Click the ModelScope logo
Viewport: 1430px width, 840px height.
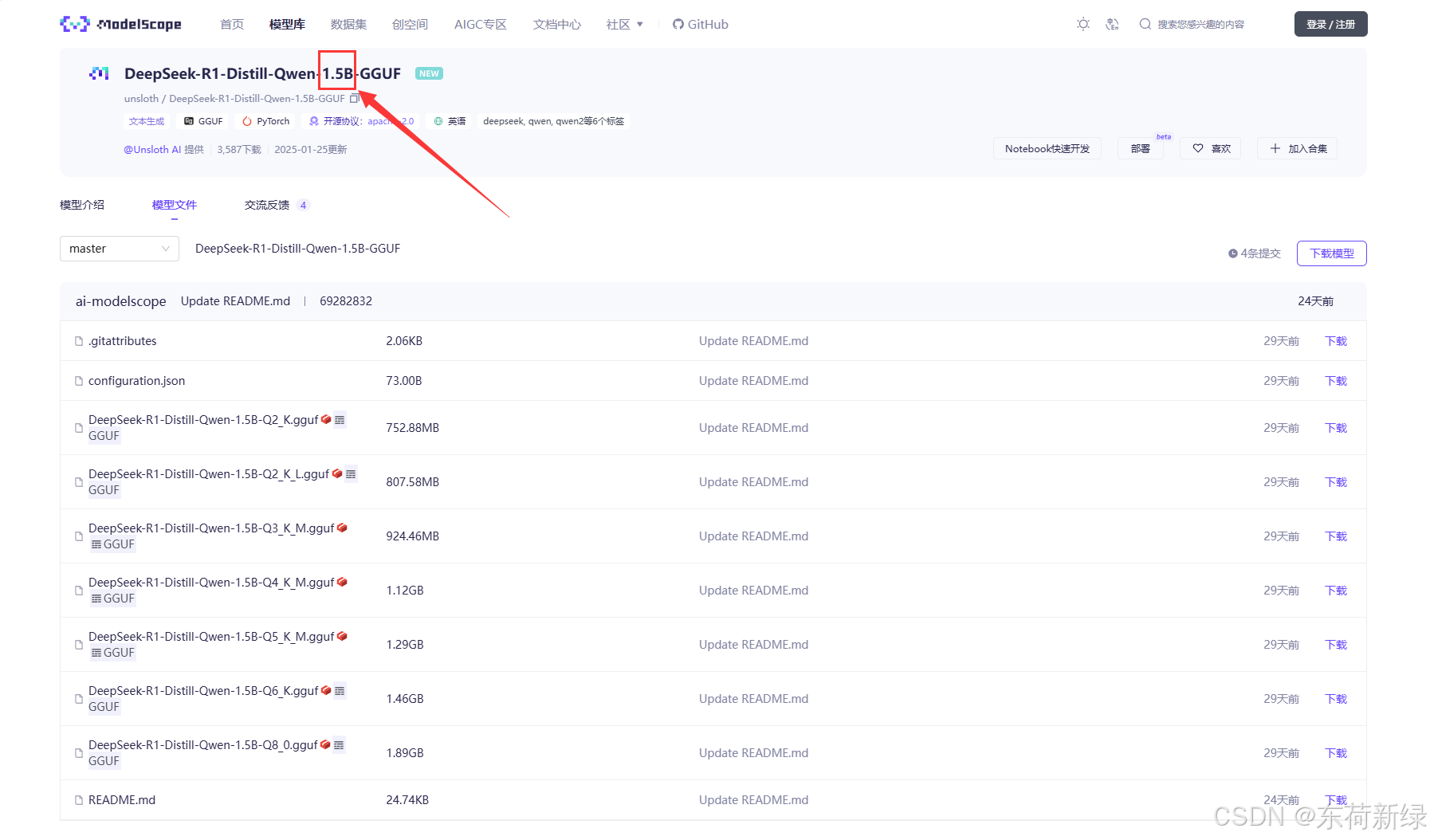coord(120,24)
